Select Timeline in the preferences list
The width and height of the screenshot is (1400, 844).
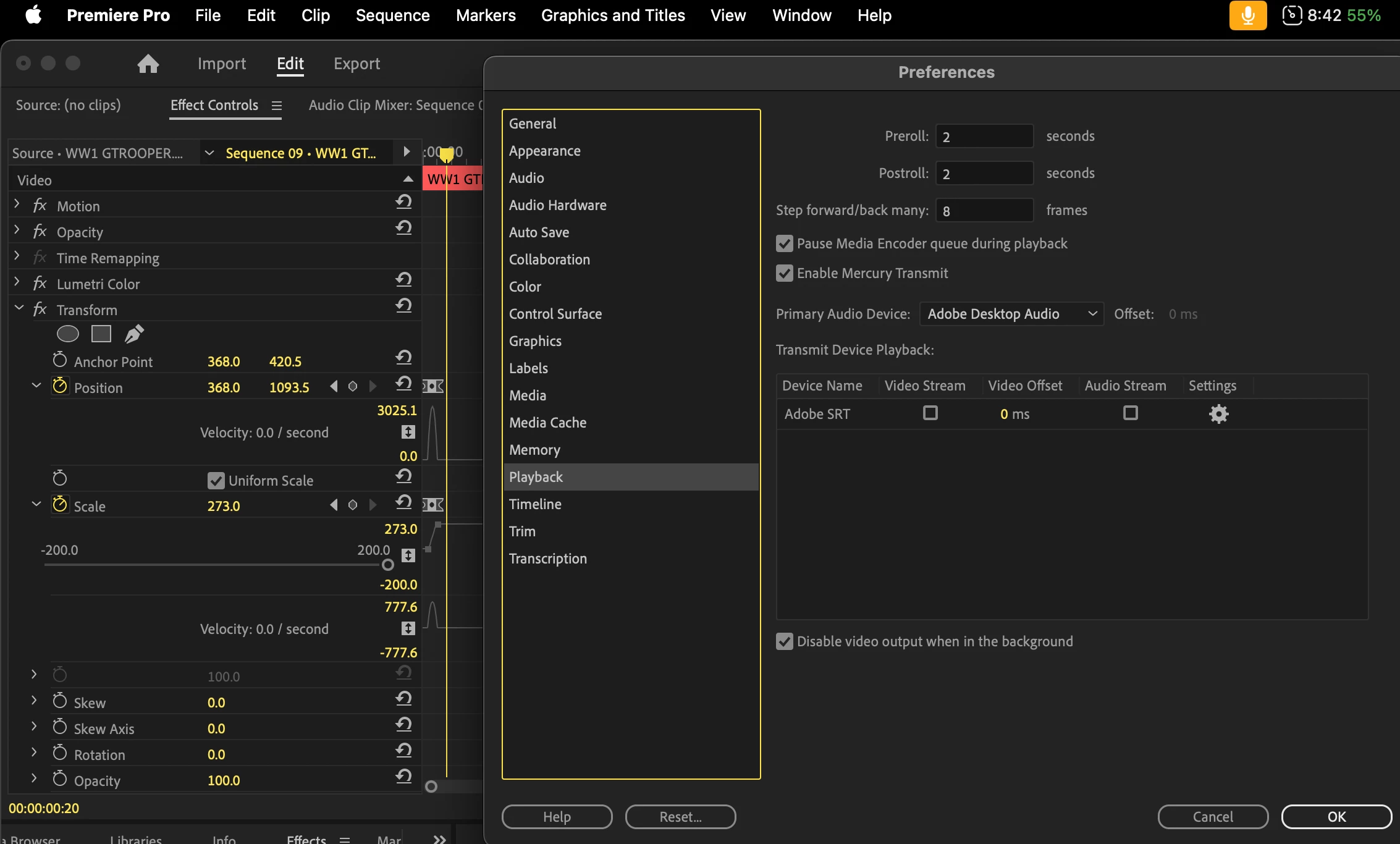[535, 504]
